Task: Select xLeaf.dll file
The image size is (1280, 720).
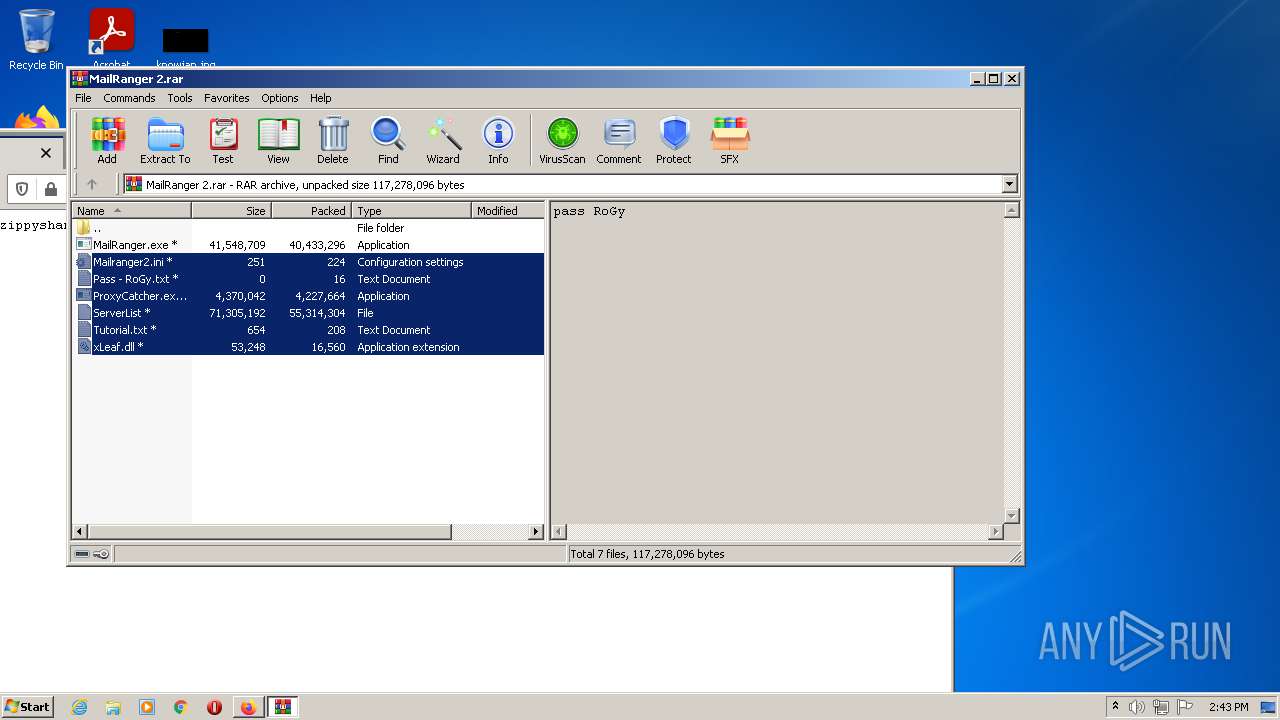Action: (308, 347)
